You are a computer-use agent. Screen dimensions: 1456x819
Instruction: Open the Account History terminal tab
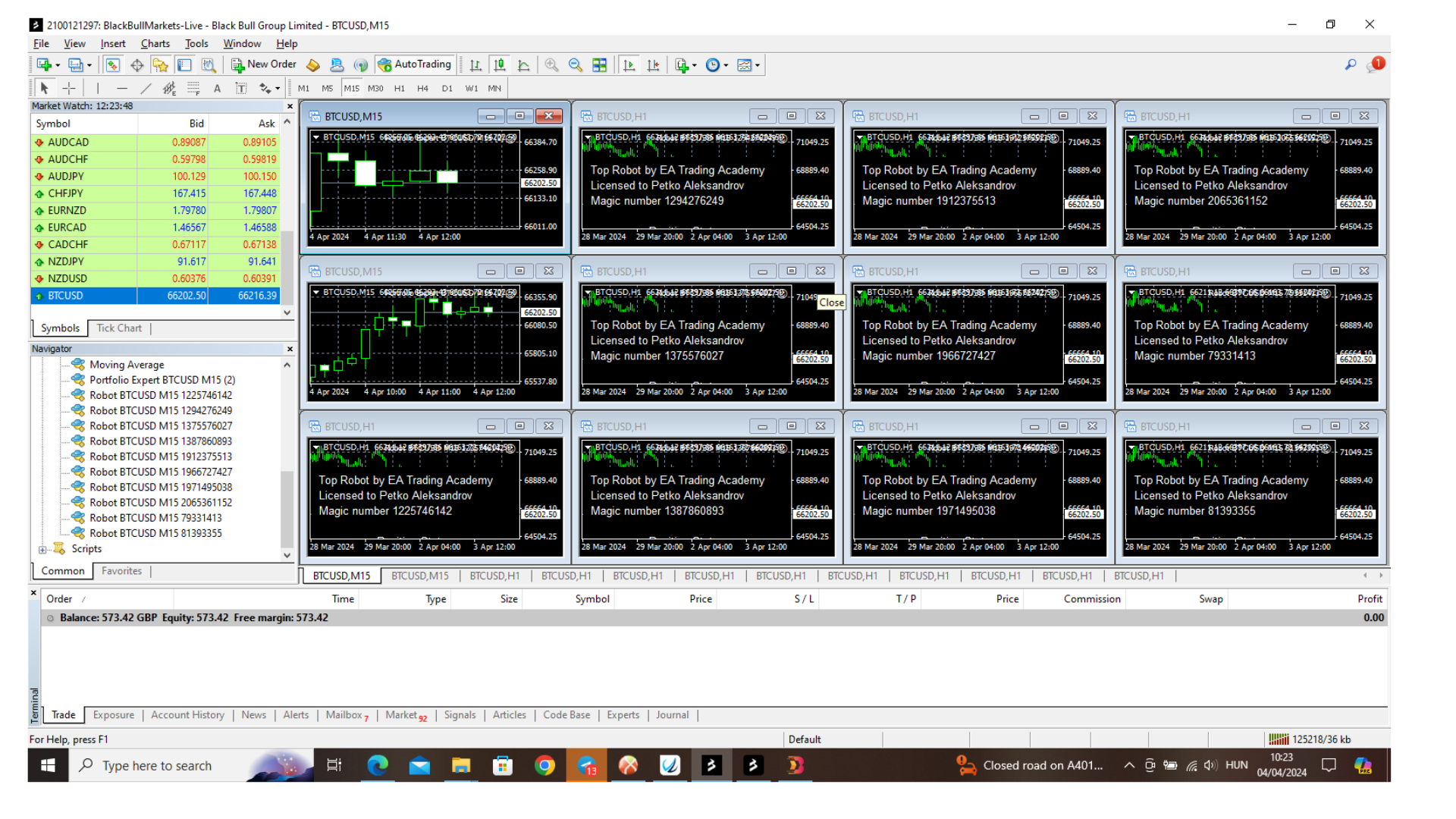click(x=187, y=715)
